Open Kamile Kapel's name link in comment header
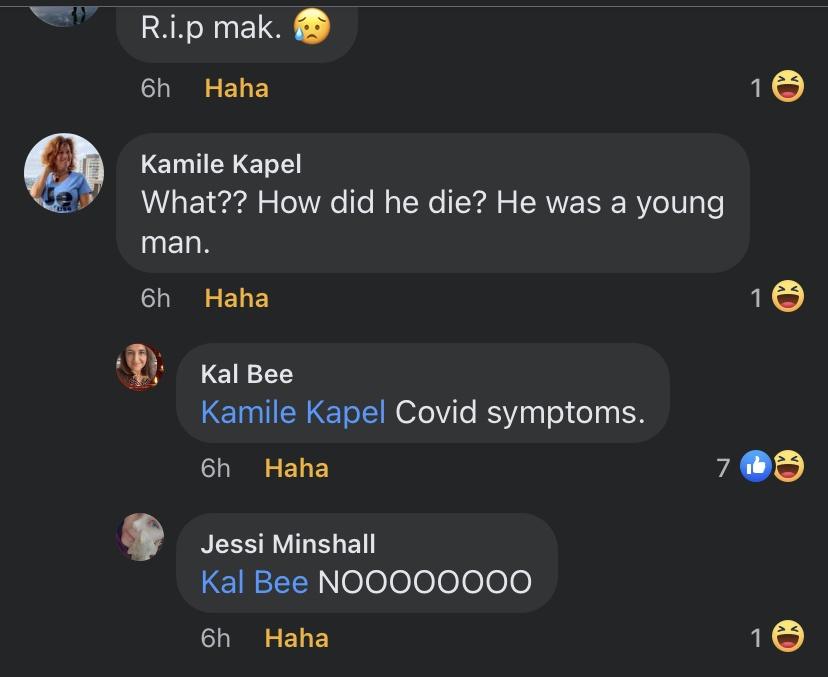 (221, 164)
